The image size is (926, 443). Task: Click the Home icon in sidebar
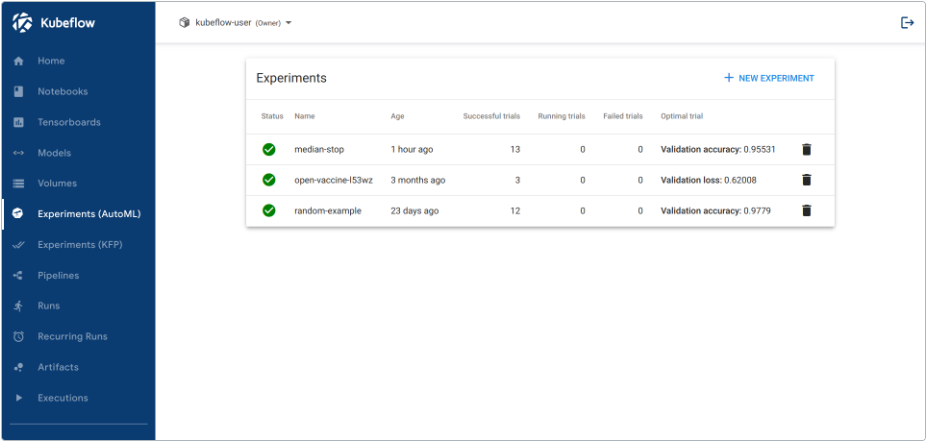click(x=18, y=61)
